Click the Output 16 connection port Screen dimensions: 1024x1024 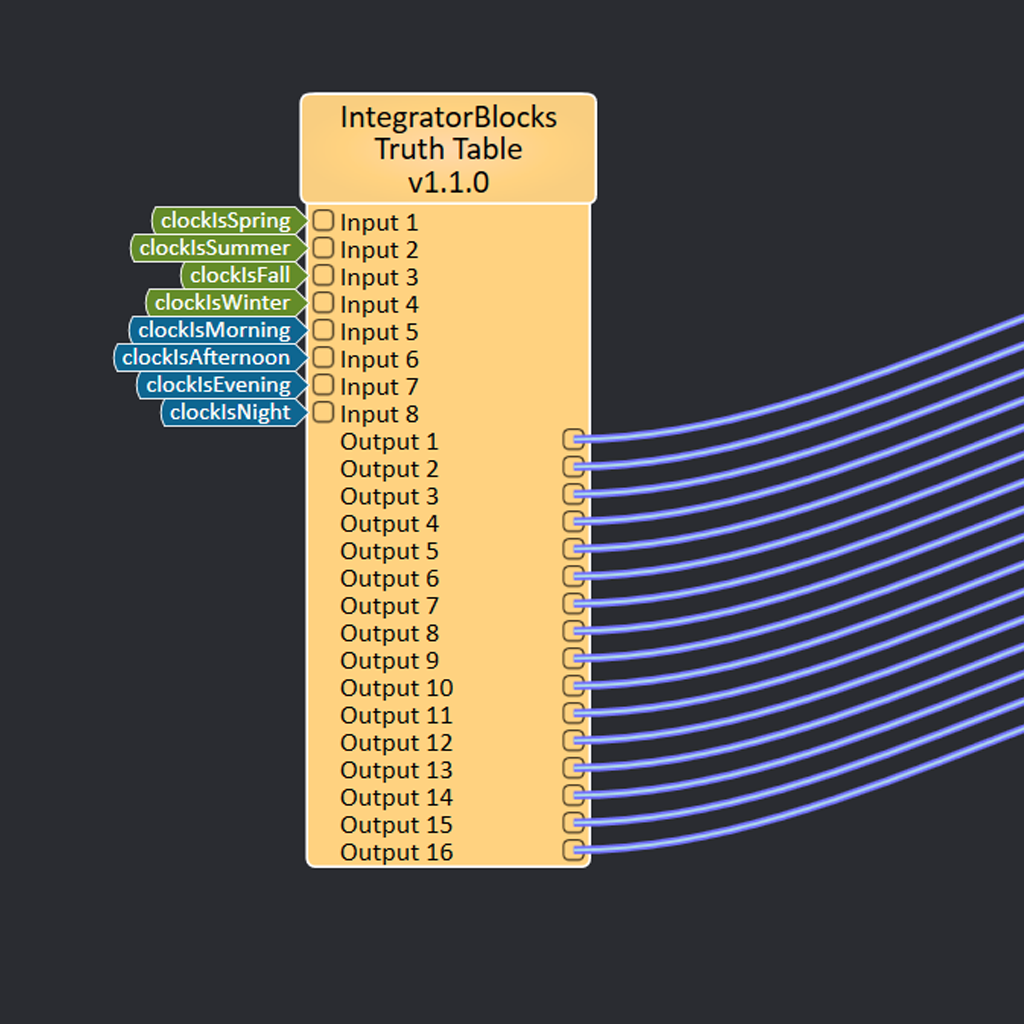(x=575, y=850)
